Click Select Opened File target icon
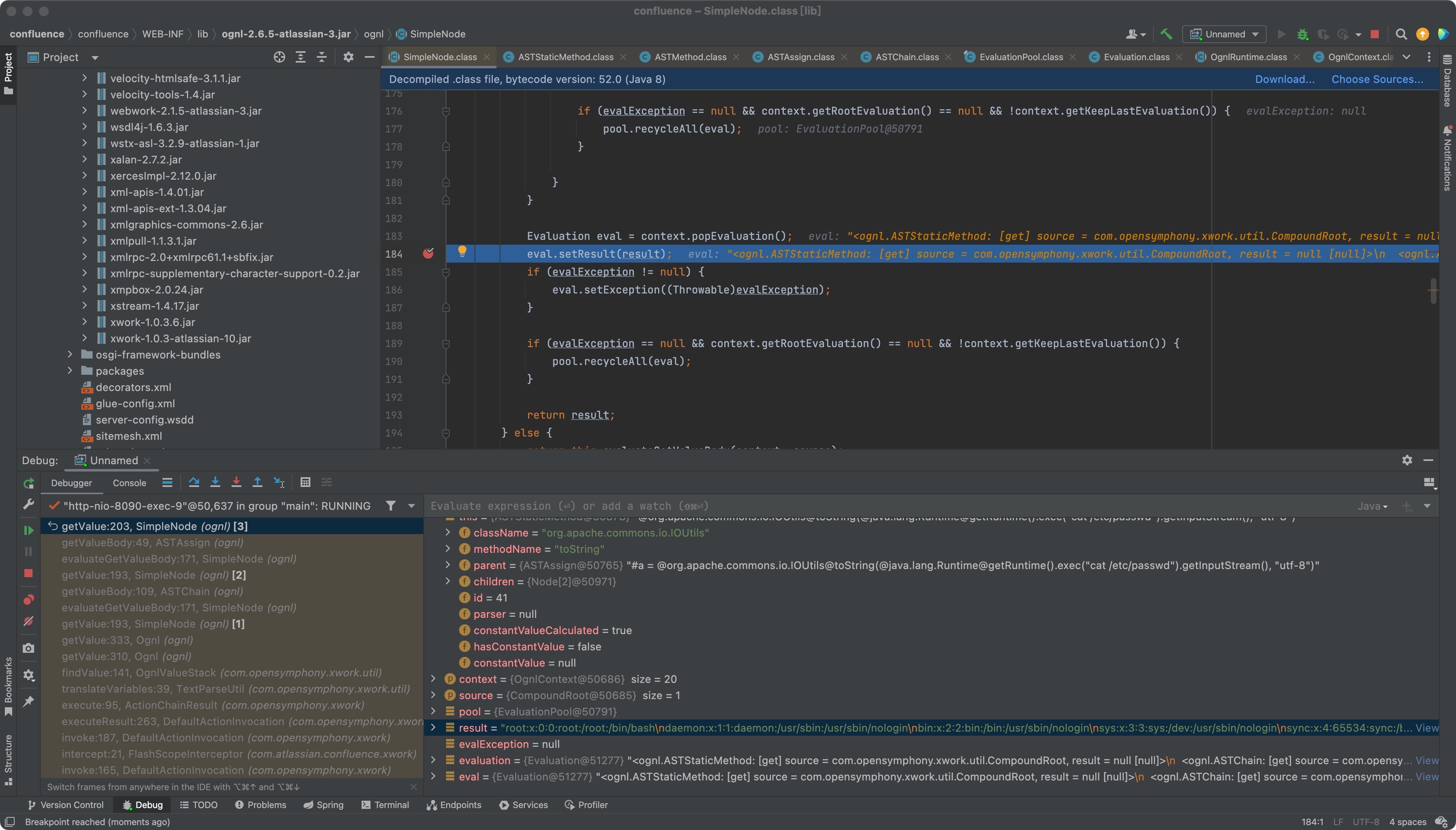This screenshot has height=830, width=1456. [279, 57]
